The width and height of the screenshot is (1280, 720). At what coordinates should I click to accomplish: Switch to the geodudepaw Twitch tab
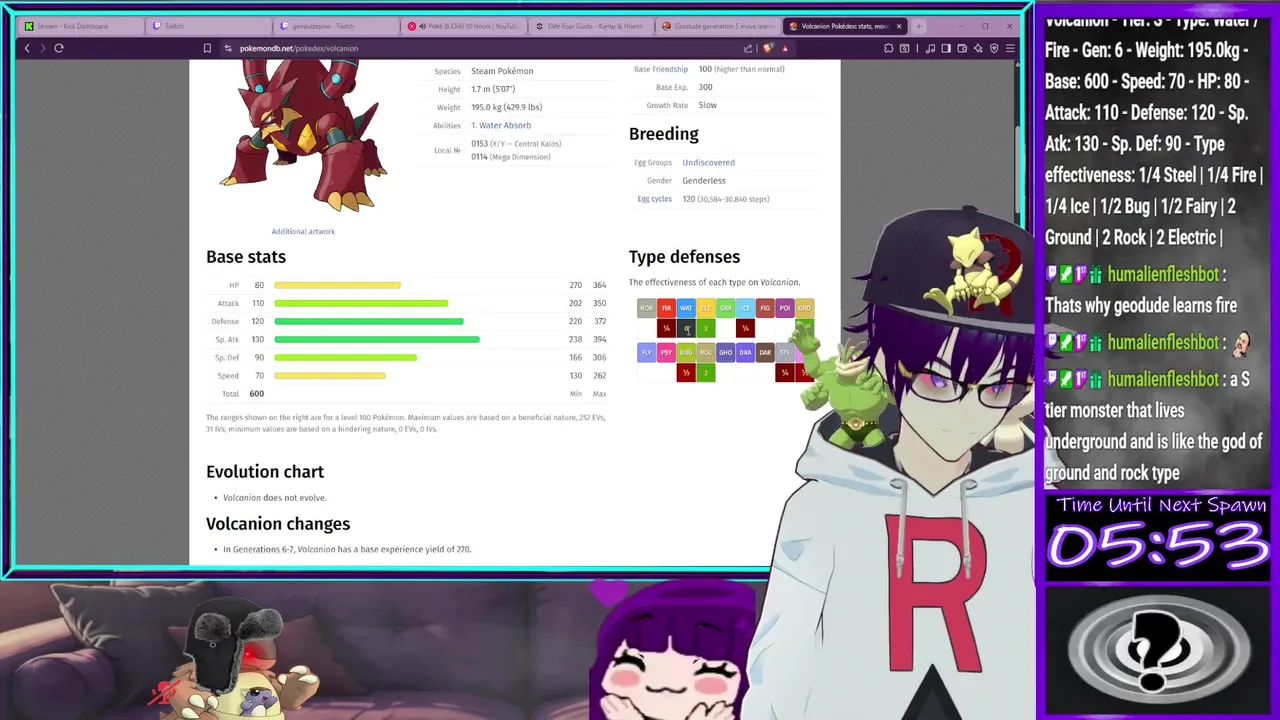(x=335, y=26)
